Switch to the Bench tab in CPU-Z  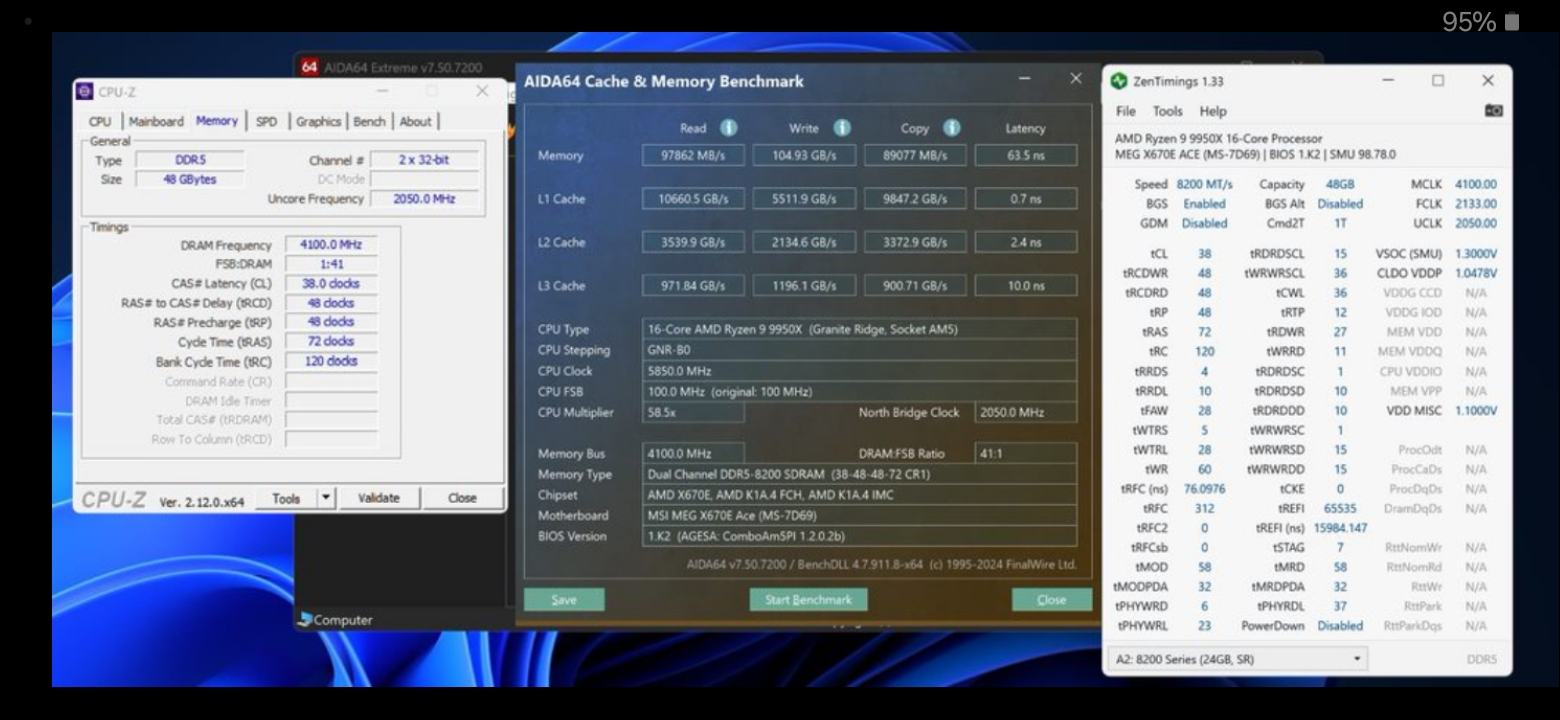[x=369, y=121]
